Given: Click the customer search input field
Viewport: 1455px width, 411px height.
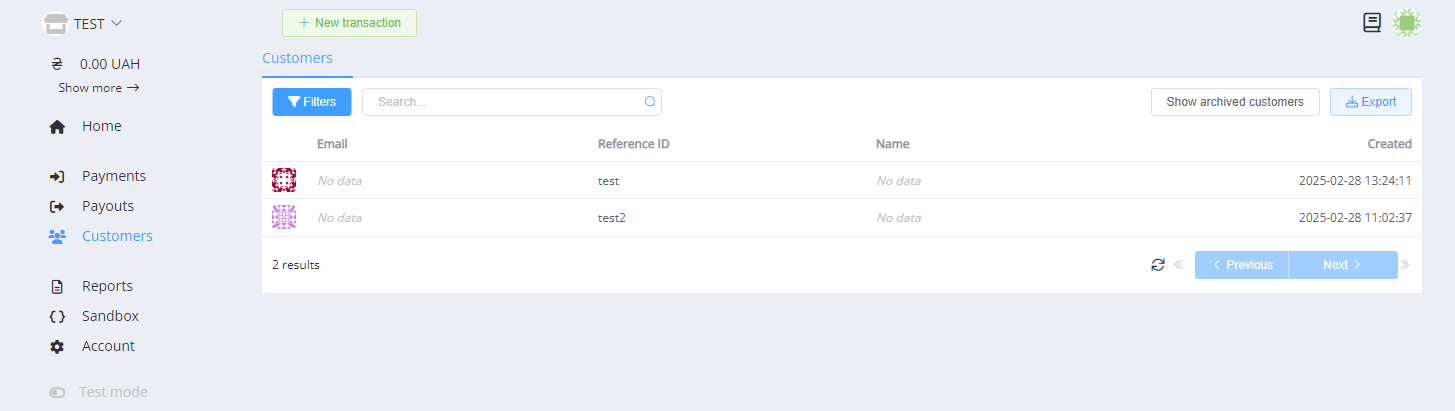Looking at the screenshot, I should 505,102.
